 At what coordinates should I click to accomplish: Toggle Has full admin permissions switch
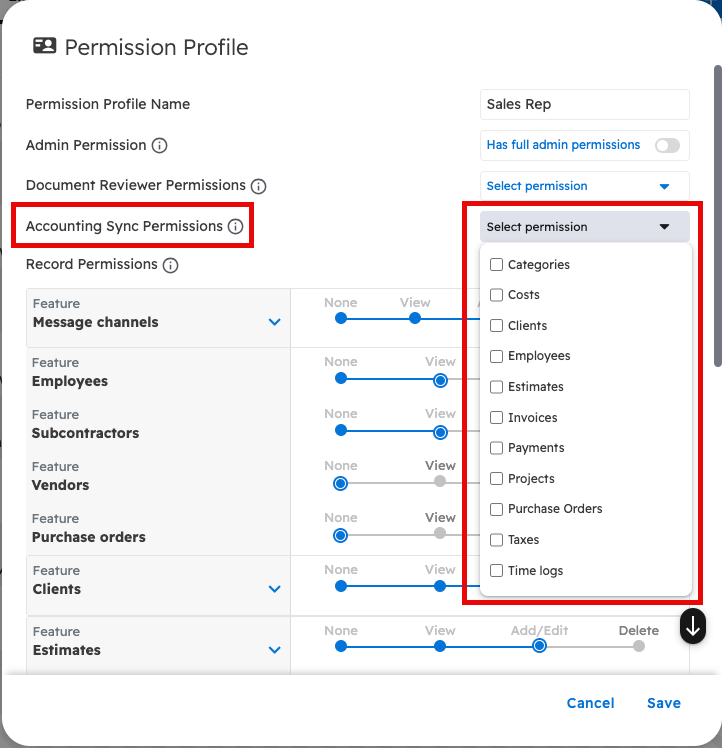[667, 146]
